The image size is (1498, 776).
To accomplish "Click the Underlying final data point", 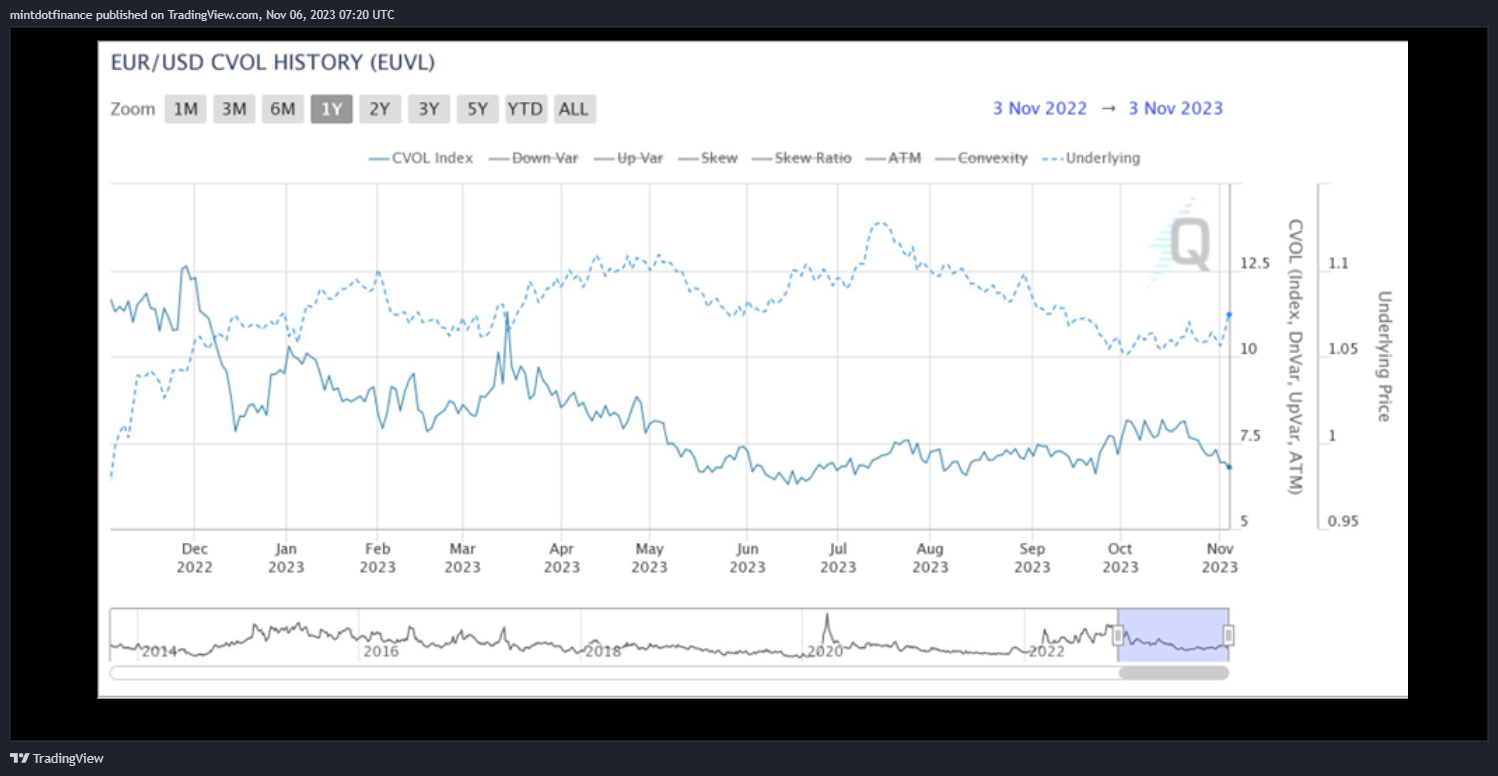I will point(1229,315).
